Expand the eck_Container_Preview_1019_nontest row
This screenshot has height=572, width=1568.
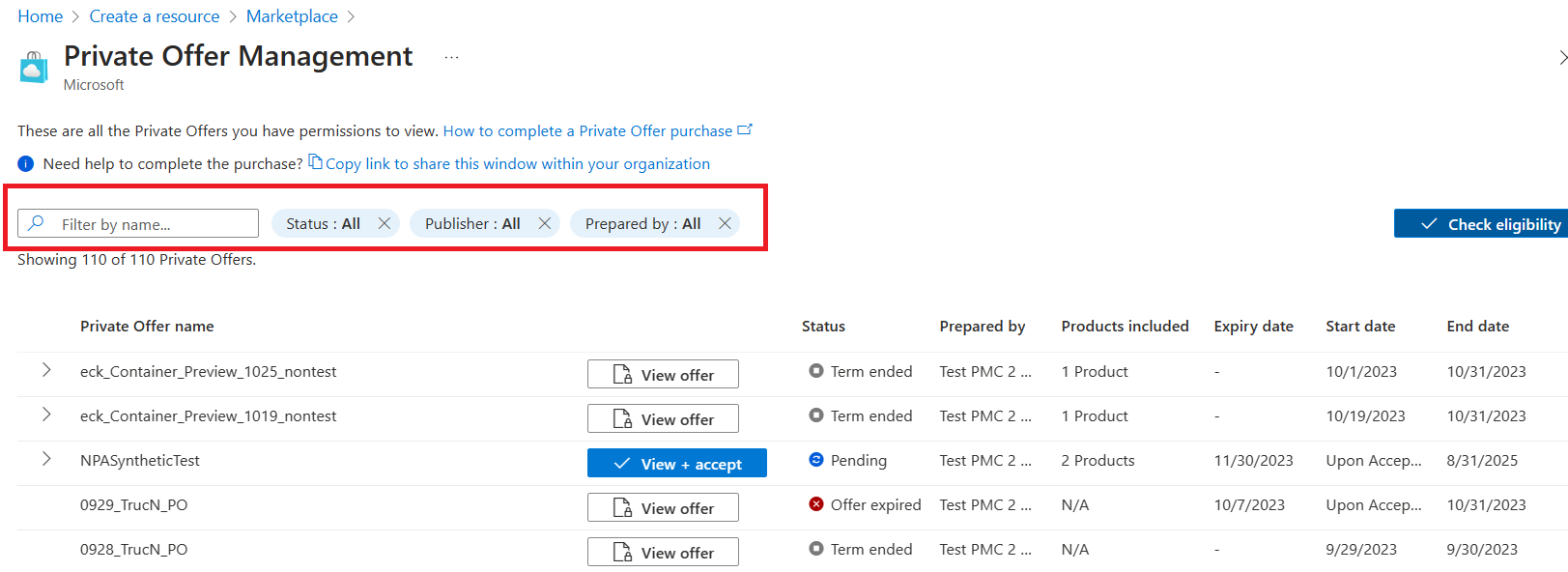[46, 415]
